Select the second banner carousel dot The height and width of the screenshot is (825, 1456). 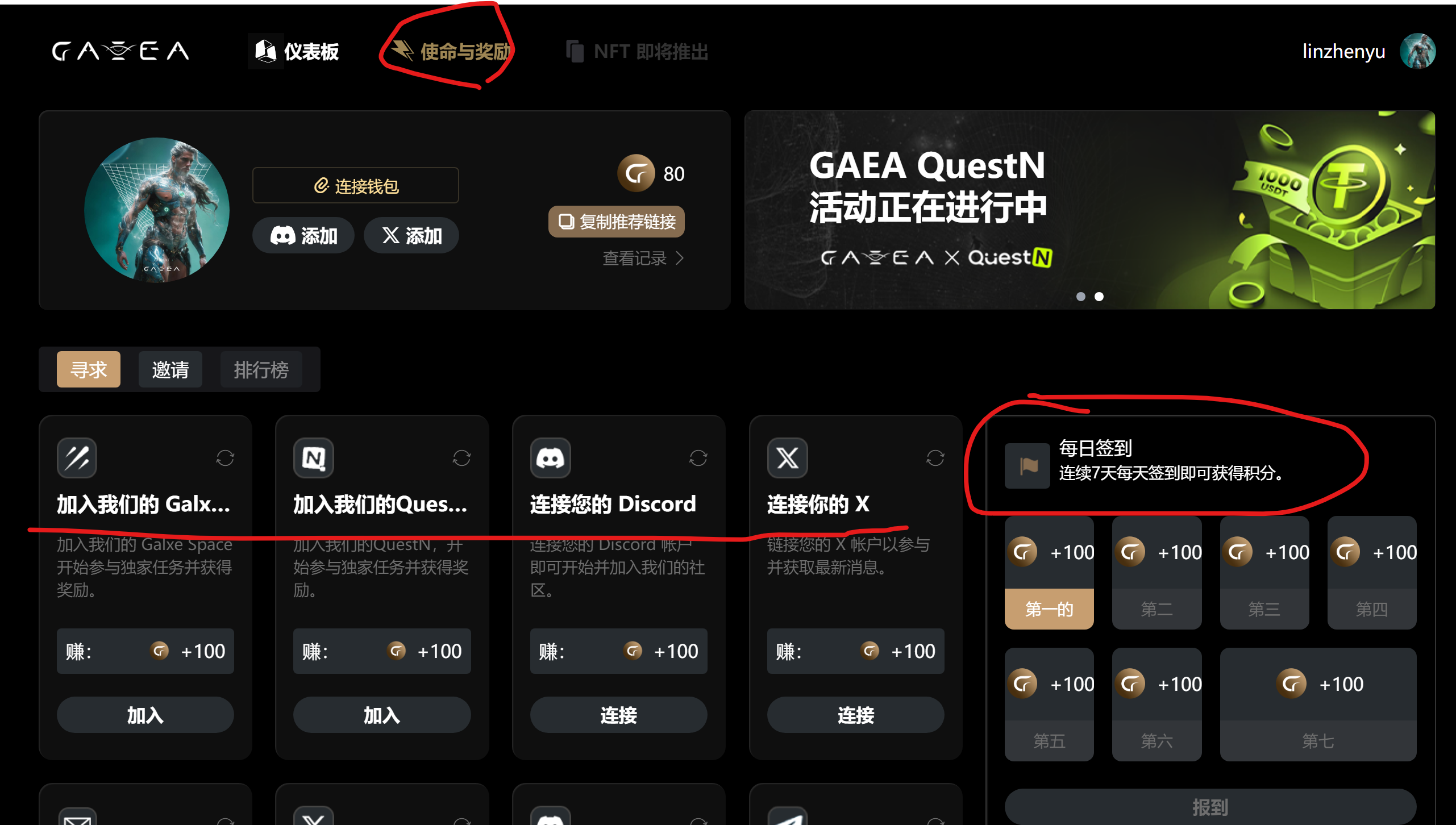click(1099, 297)
